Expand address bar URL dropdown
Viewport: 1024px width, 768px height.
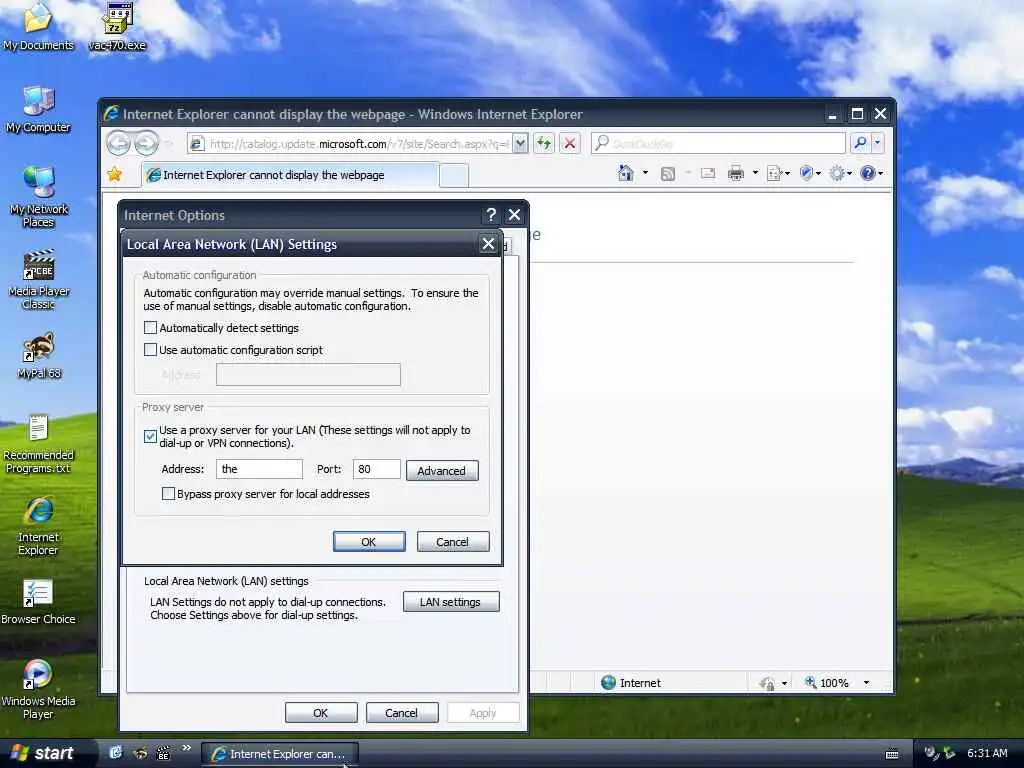[520, 143]
